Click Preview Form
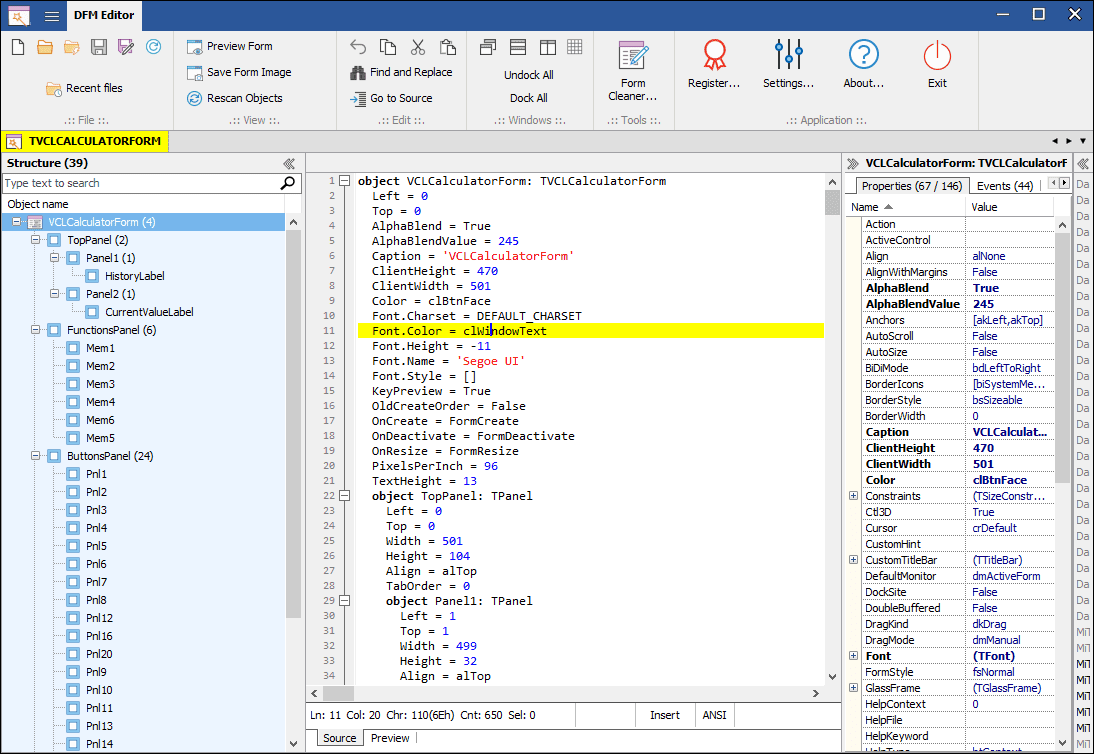 pos(230,46)
